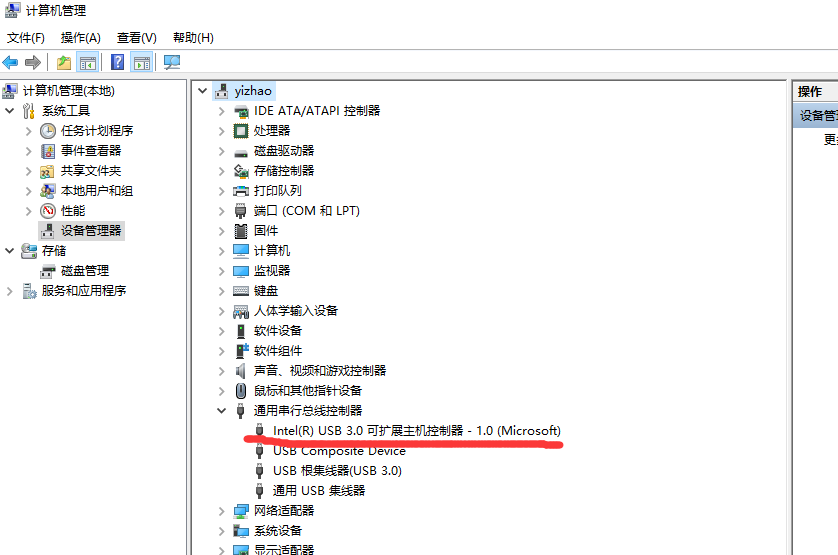
Task: Open the 操作(A) menu
Action: click(x=81, y=38)
